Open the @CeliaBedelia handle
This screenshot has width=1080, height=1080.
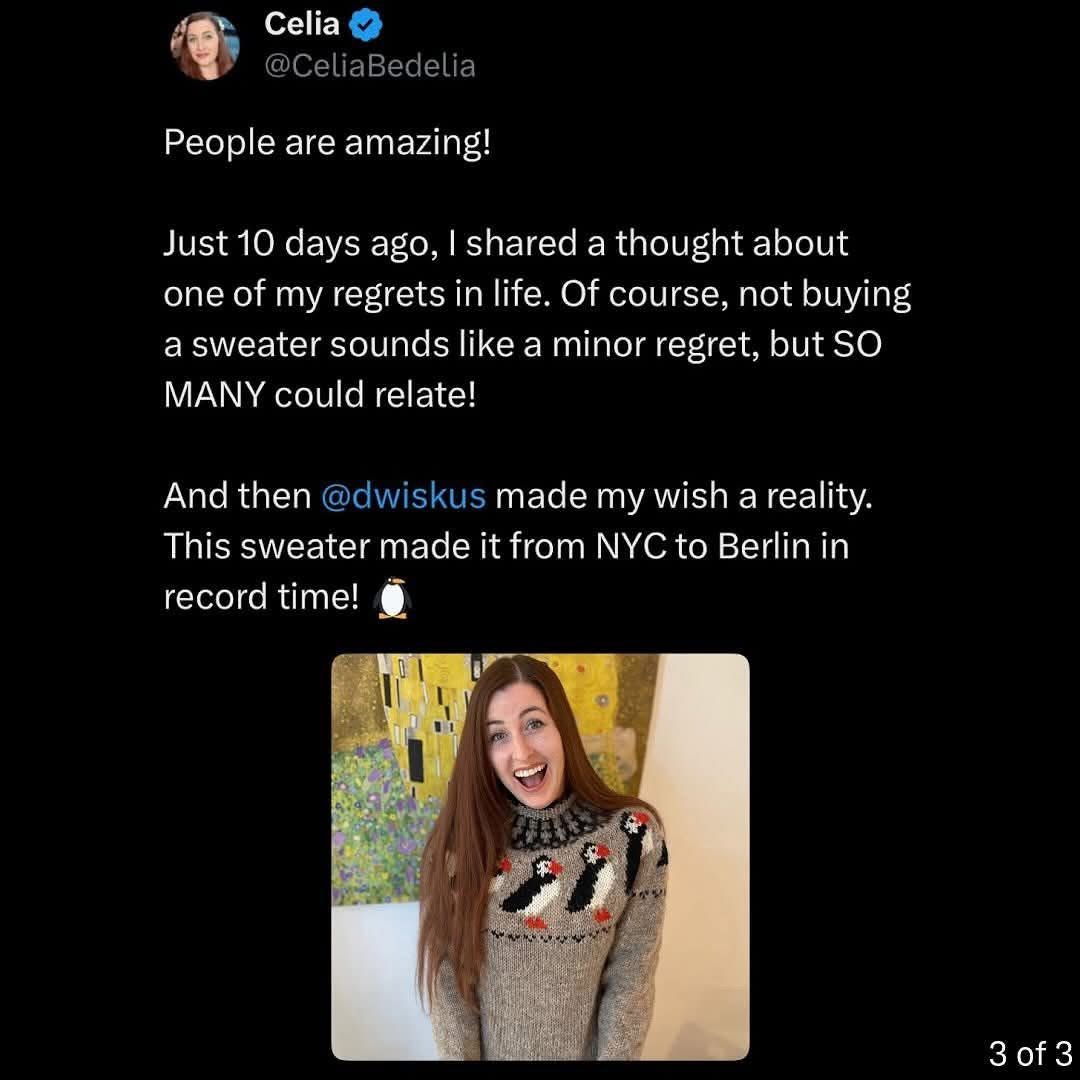click(370, 66)
